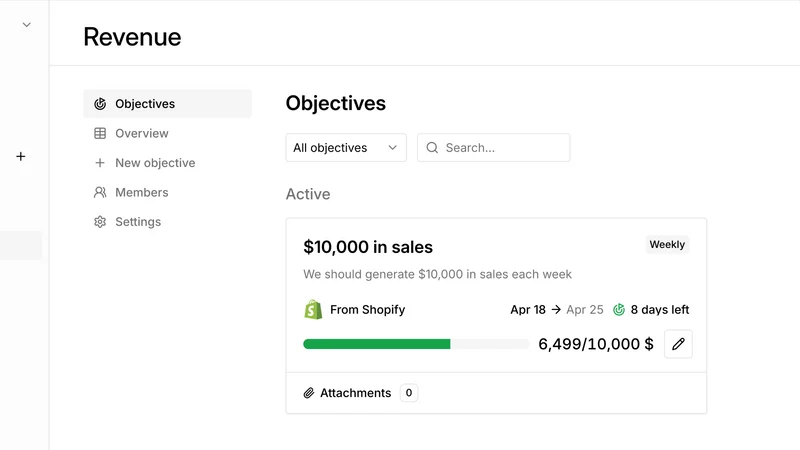
Task: Open the All objectives dropdown
Action: click(346, 147)
